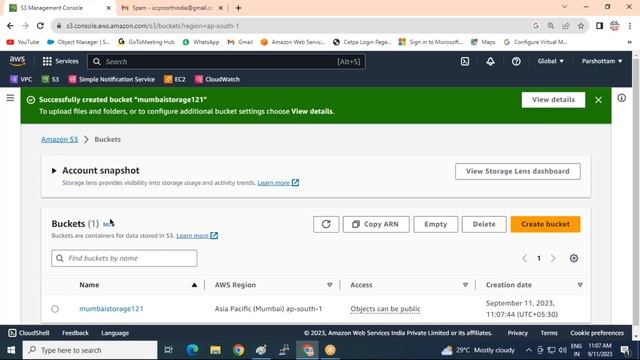Open the help question mark icon
This screenshot has height=360, width=640.
click(516, 61)
